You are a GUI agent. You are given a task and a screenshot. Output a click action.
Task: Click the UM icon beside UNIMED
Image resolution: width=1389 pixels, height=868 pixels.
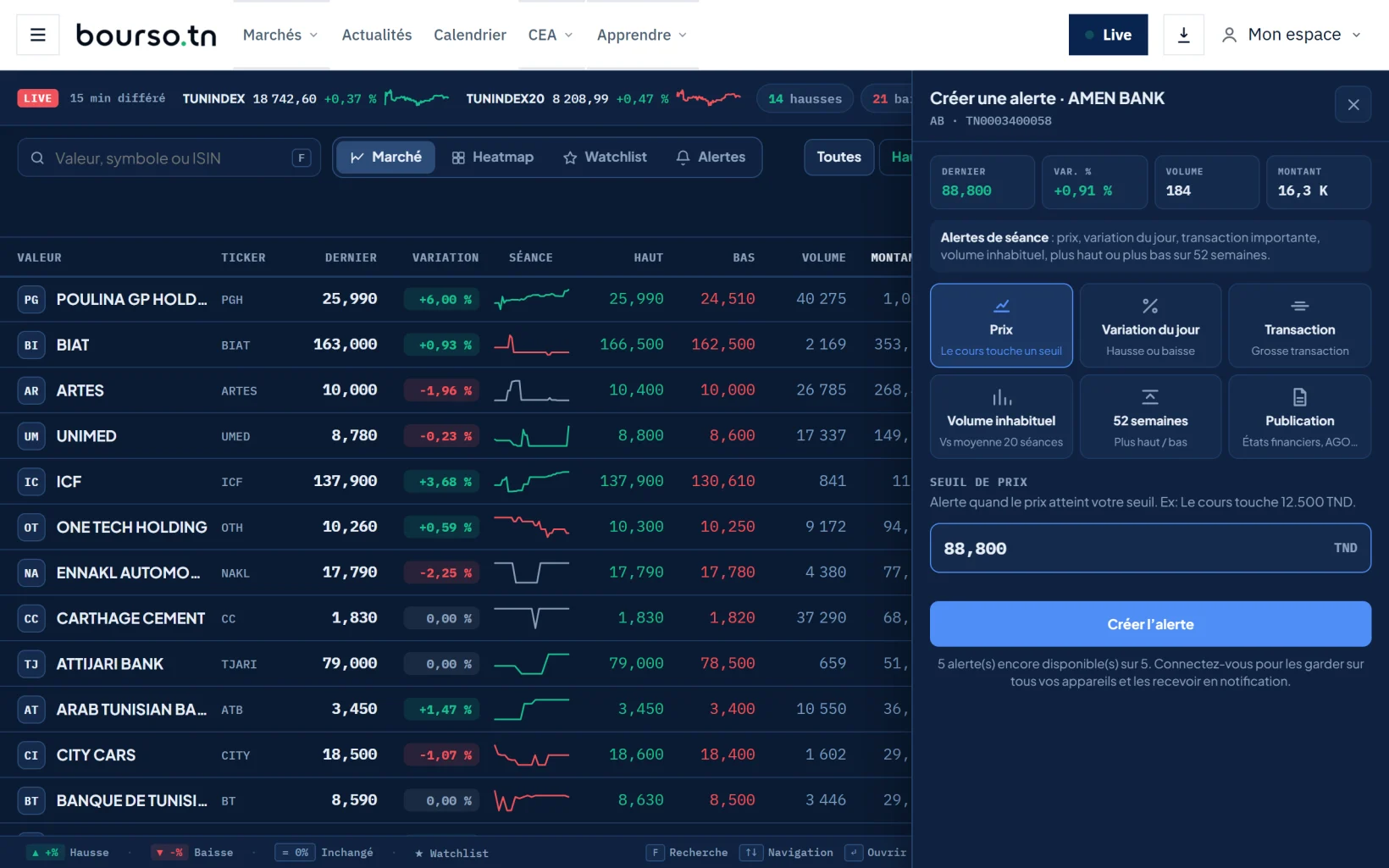tap(31, 437)
